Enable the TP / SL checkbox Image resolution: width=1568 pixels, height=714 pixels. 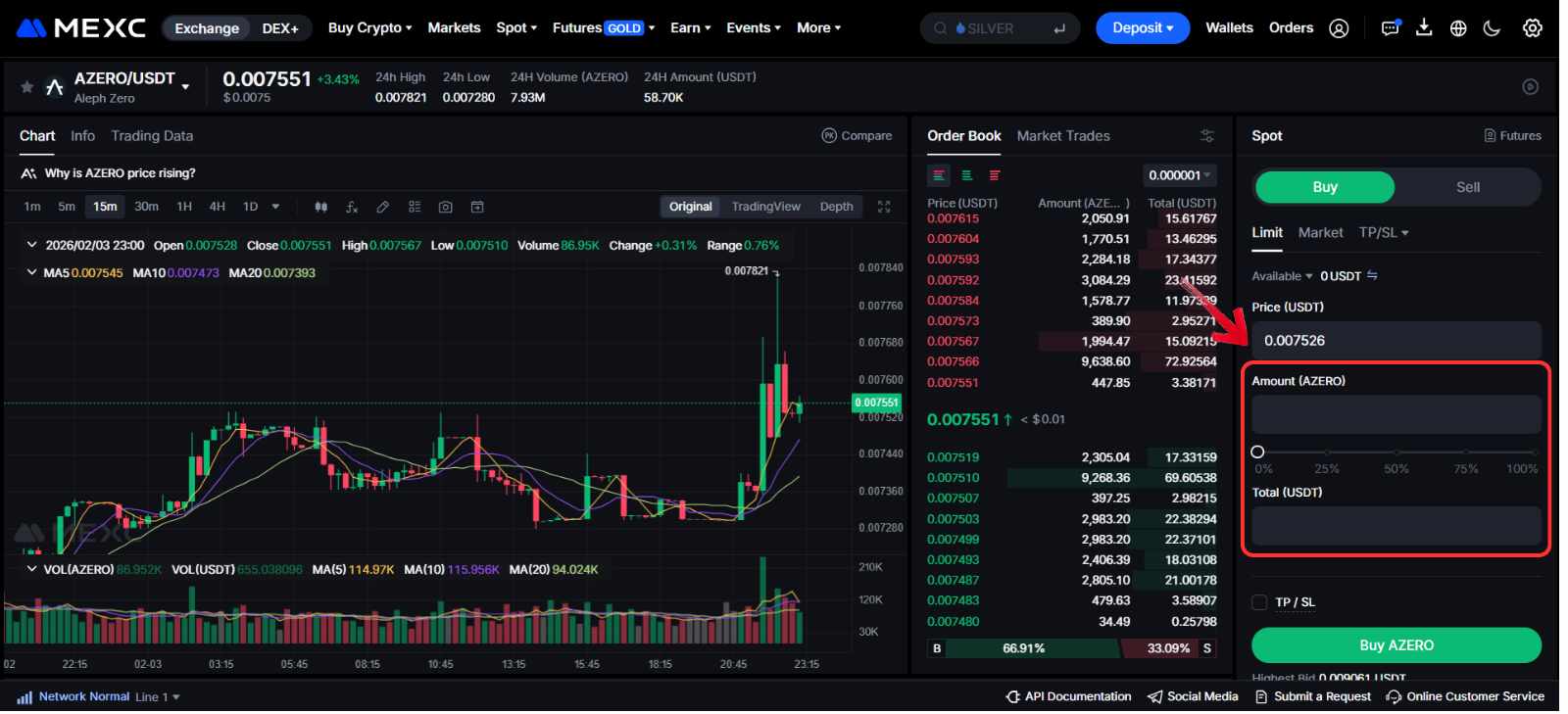1259,602
